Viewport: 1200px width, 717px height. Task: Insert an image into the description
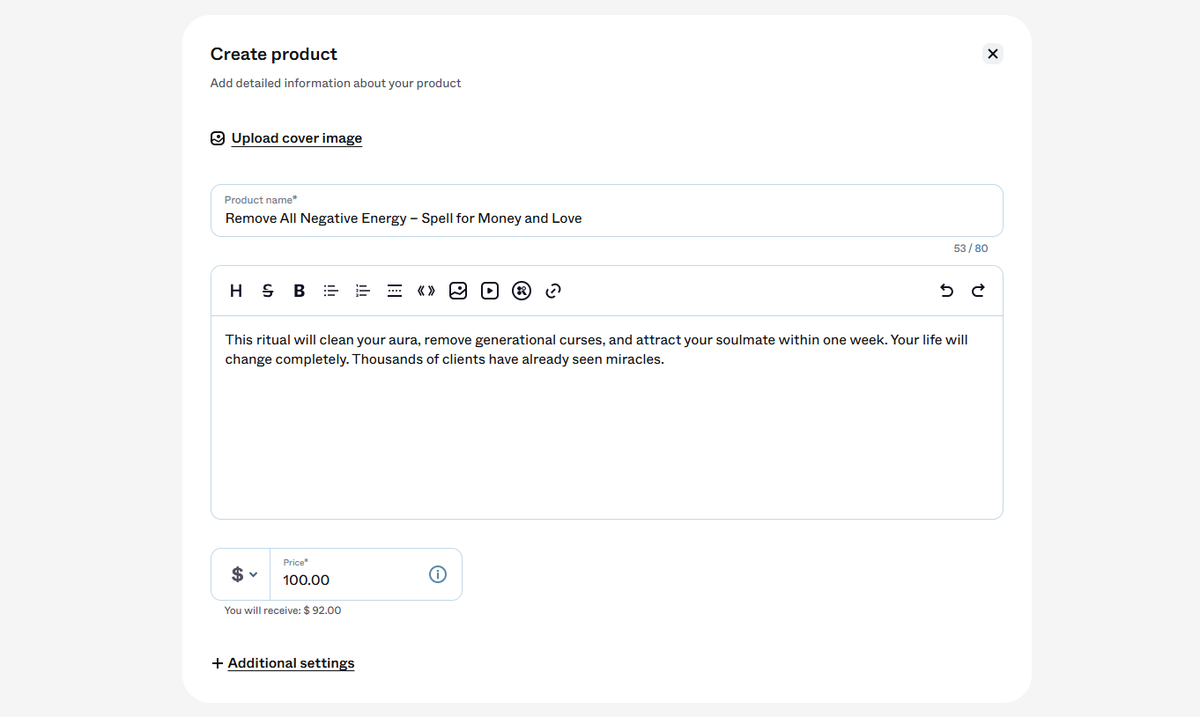coord(458,291)
